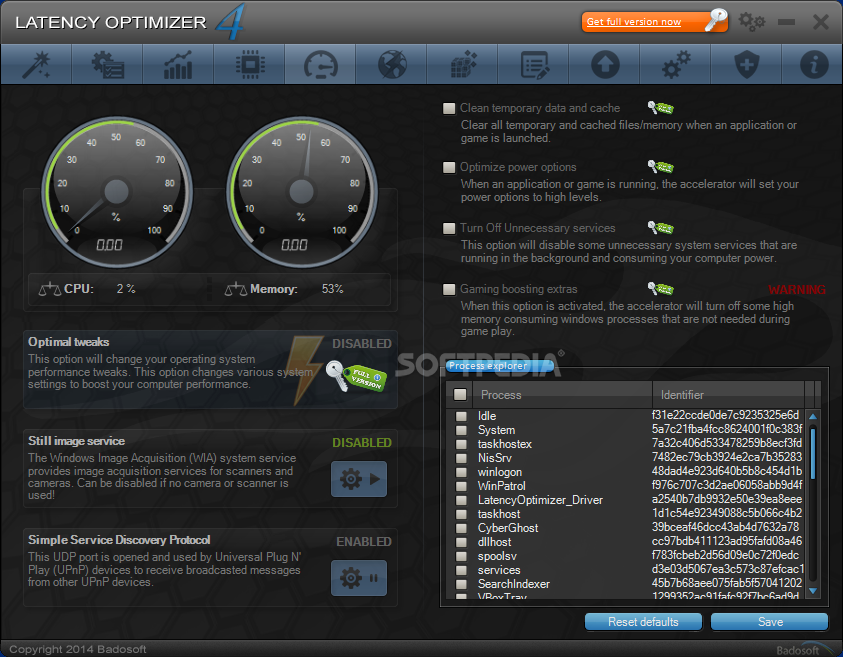843x657 pixels.
Task: Click the Optimal tweaks DISABLED status
Action: click(x=361, y=344)
